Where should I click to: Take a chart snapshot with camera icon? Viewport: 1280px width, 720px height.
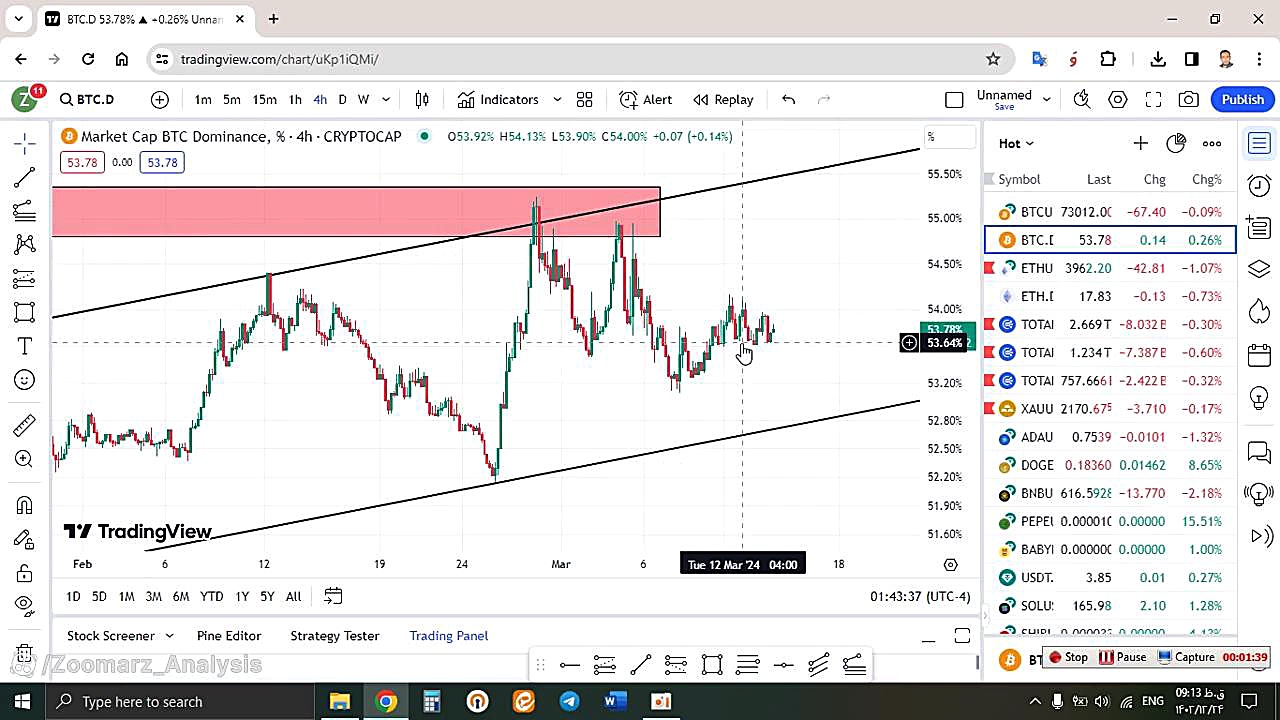1188,99
